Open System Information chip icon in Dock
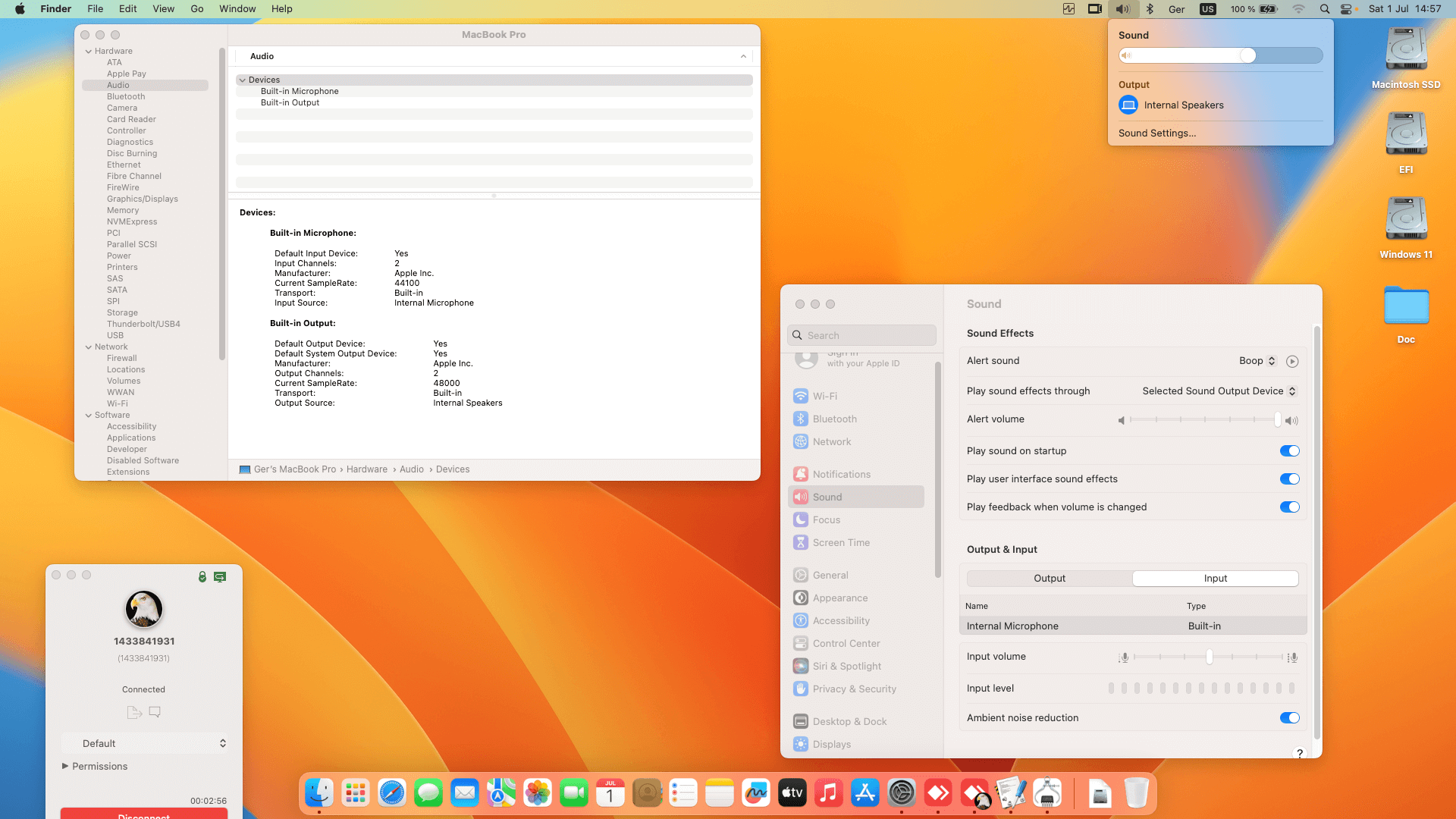The image size is (1456, 819). click(x=1047, y=793)
